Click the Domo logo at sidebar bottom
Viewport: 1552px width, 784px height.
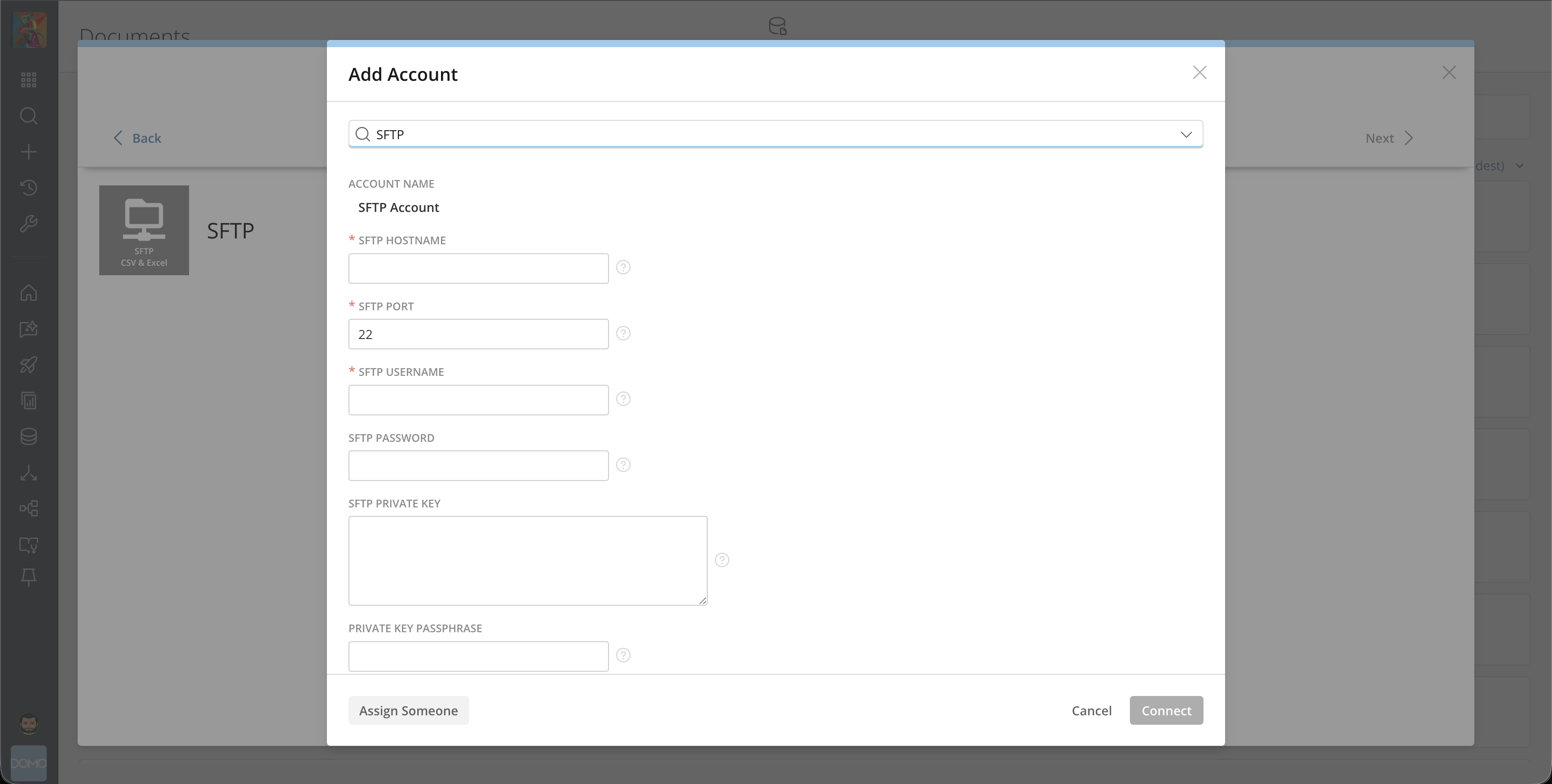click(28, 763)
